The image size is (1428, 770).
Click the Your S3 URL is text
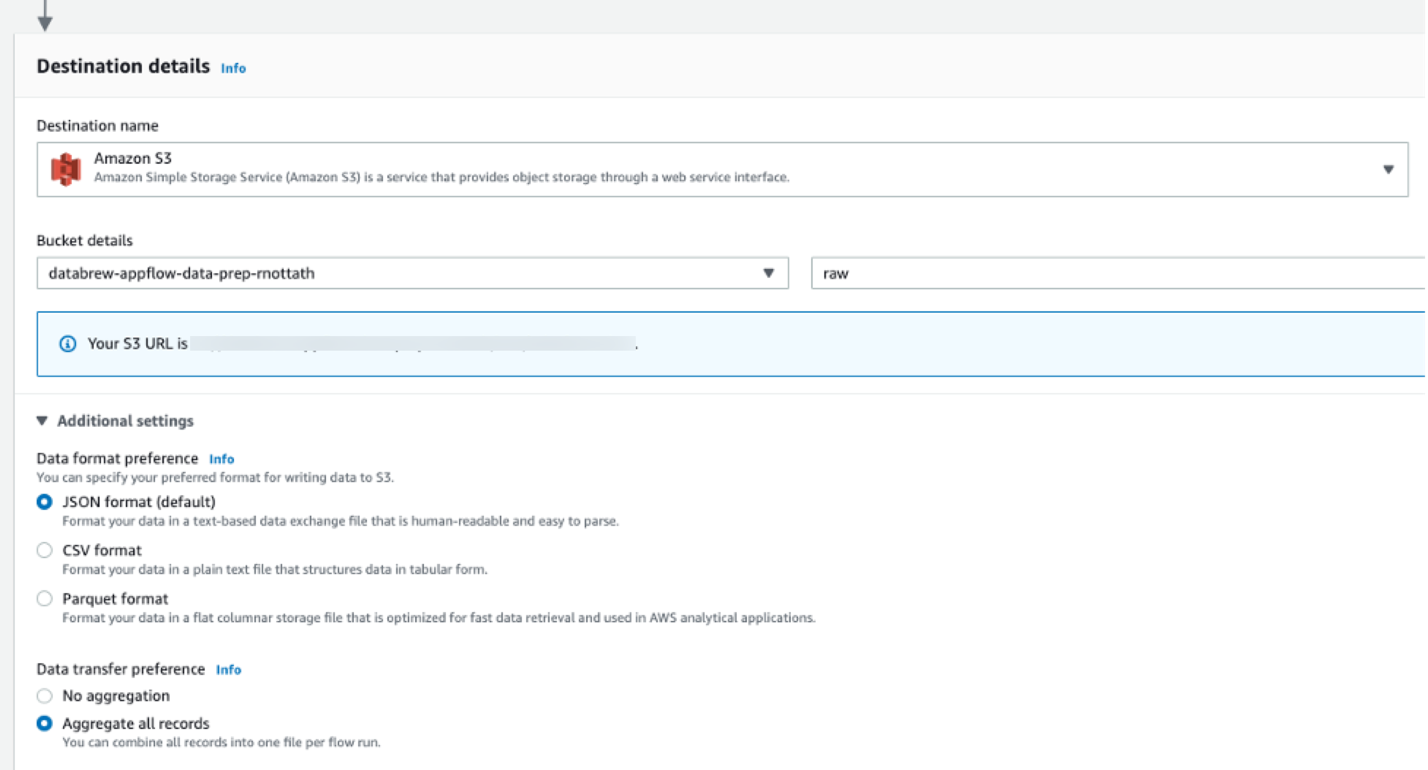pyautogui.click(x=138, y=344)
